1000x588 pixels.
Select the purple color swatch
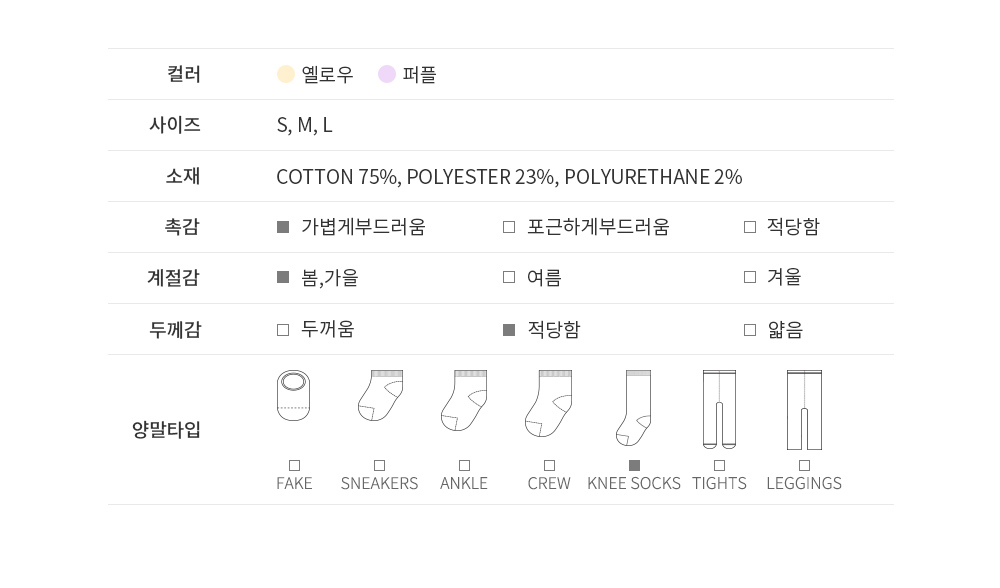coord(387,74)
